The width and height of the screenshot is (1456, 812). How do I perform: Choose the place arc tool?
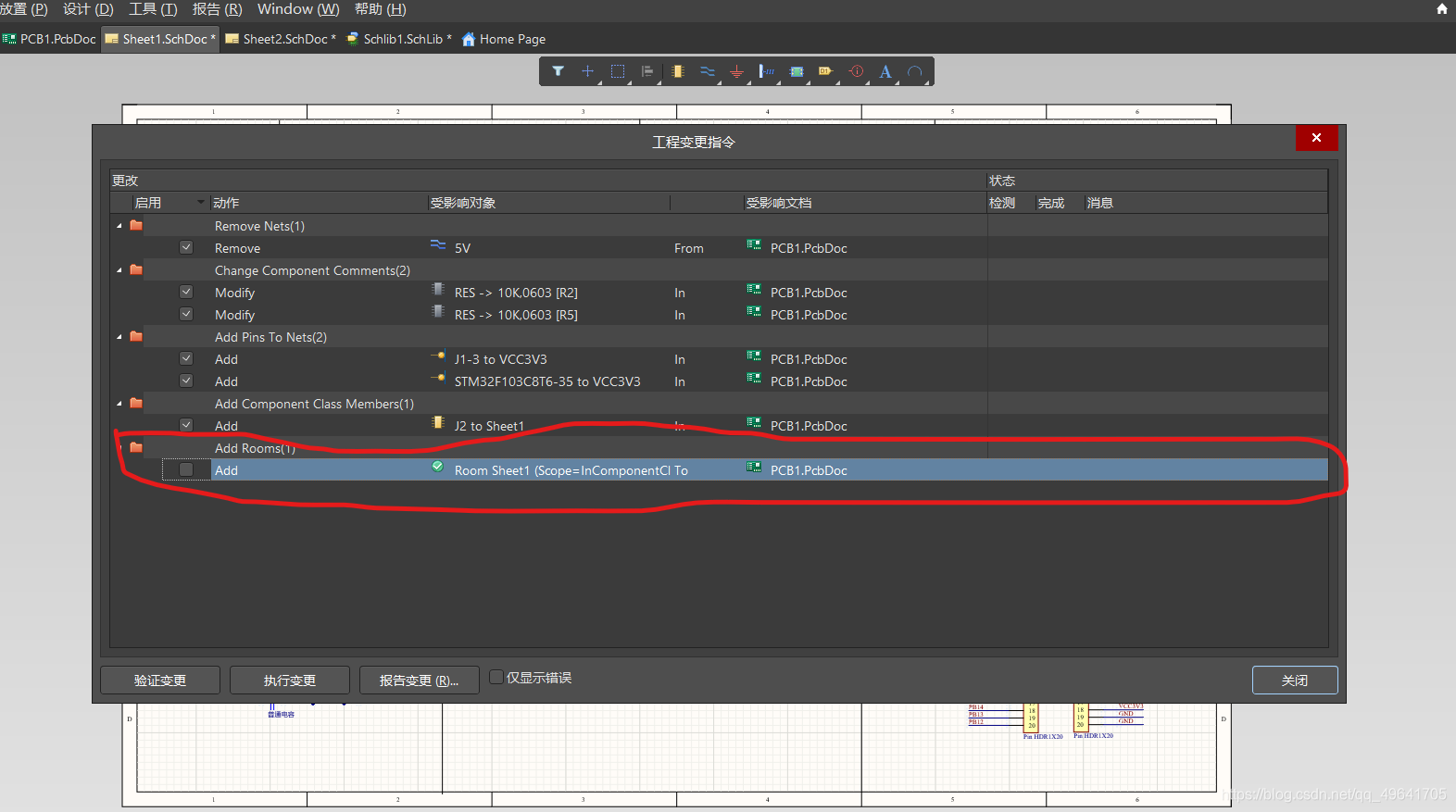[915, 71]
